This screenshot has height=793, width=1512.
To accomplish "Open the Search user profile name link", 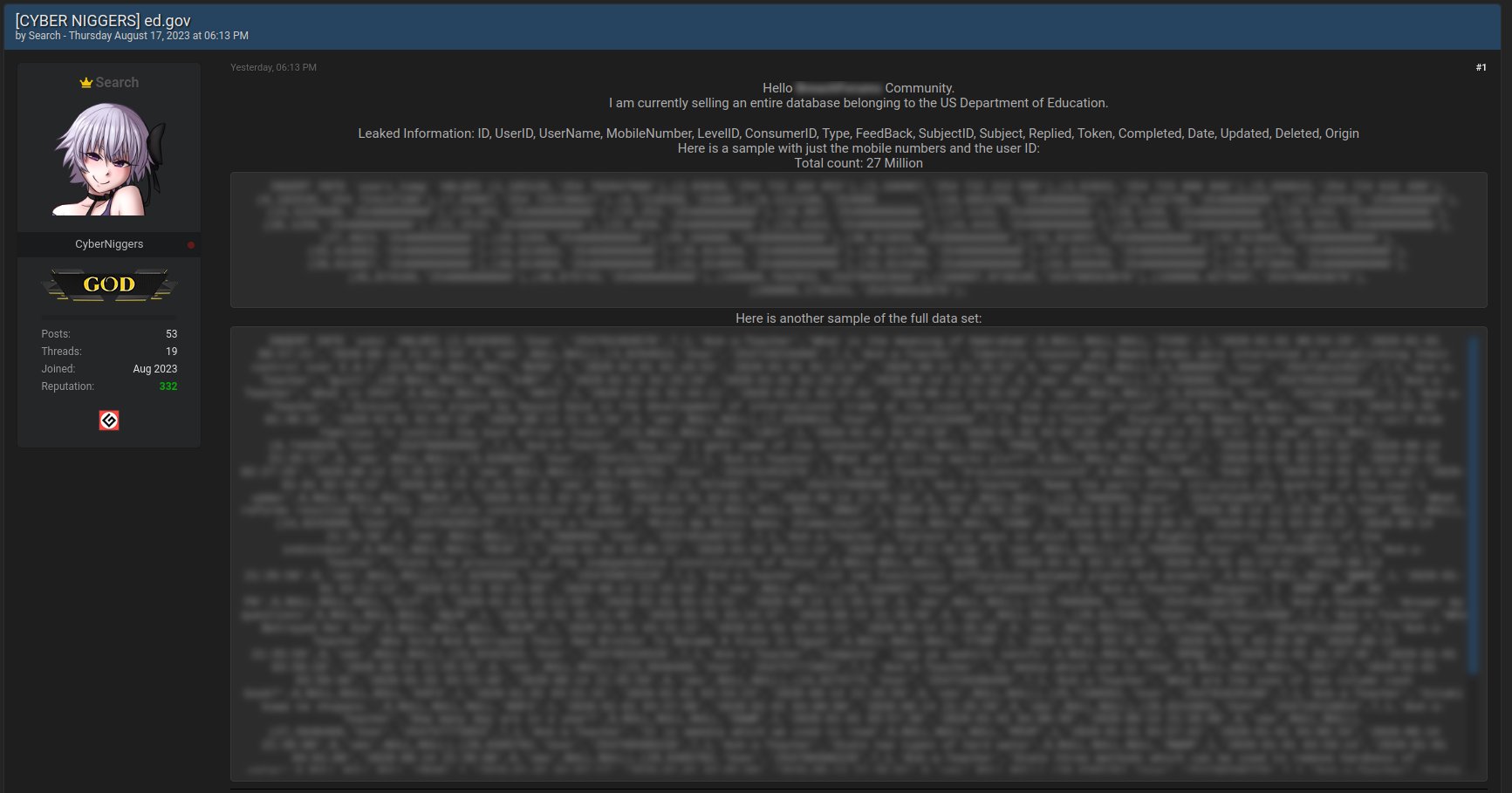I will pos(117,82).
